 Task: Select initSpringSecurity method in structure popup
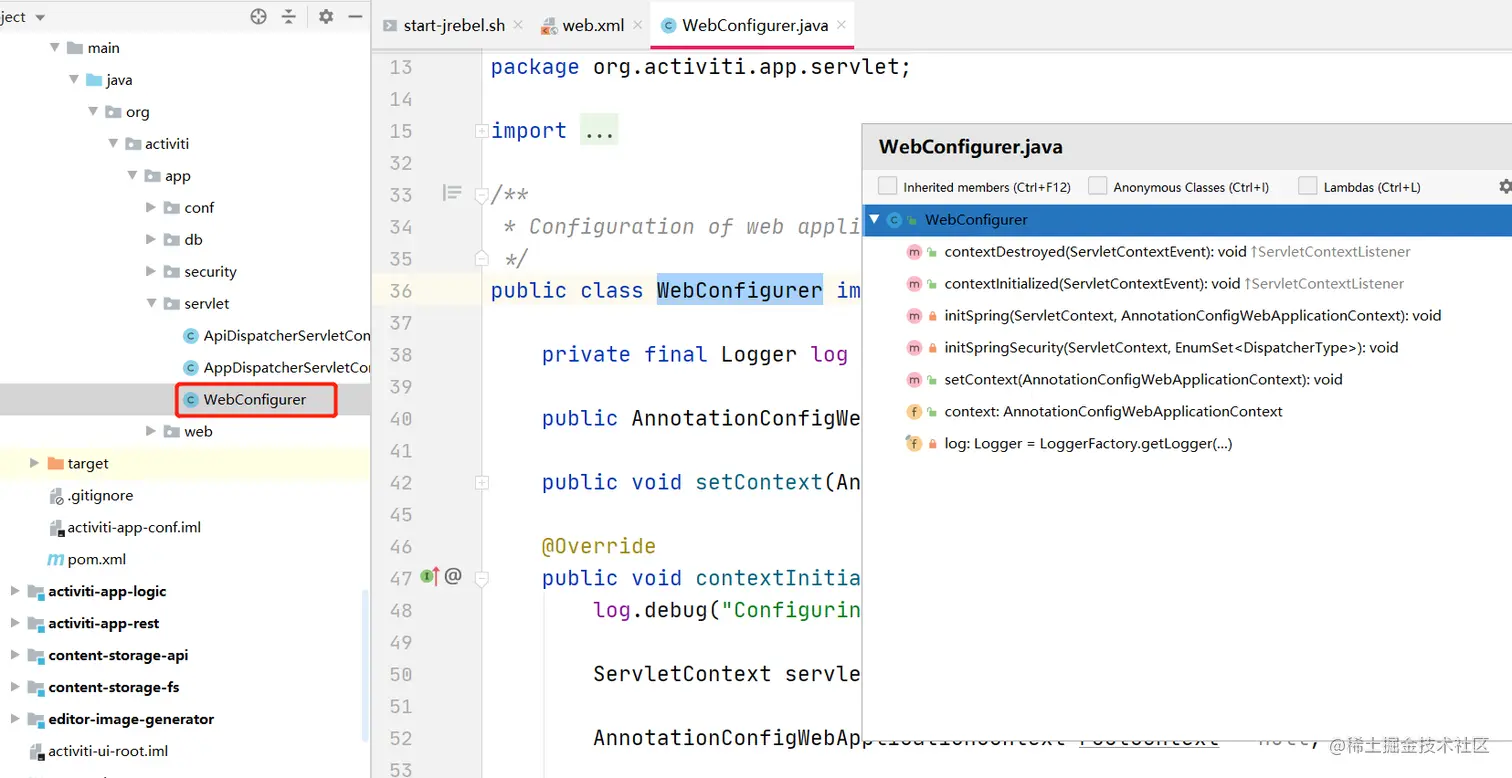click(x=1187, y=348)
